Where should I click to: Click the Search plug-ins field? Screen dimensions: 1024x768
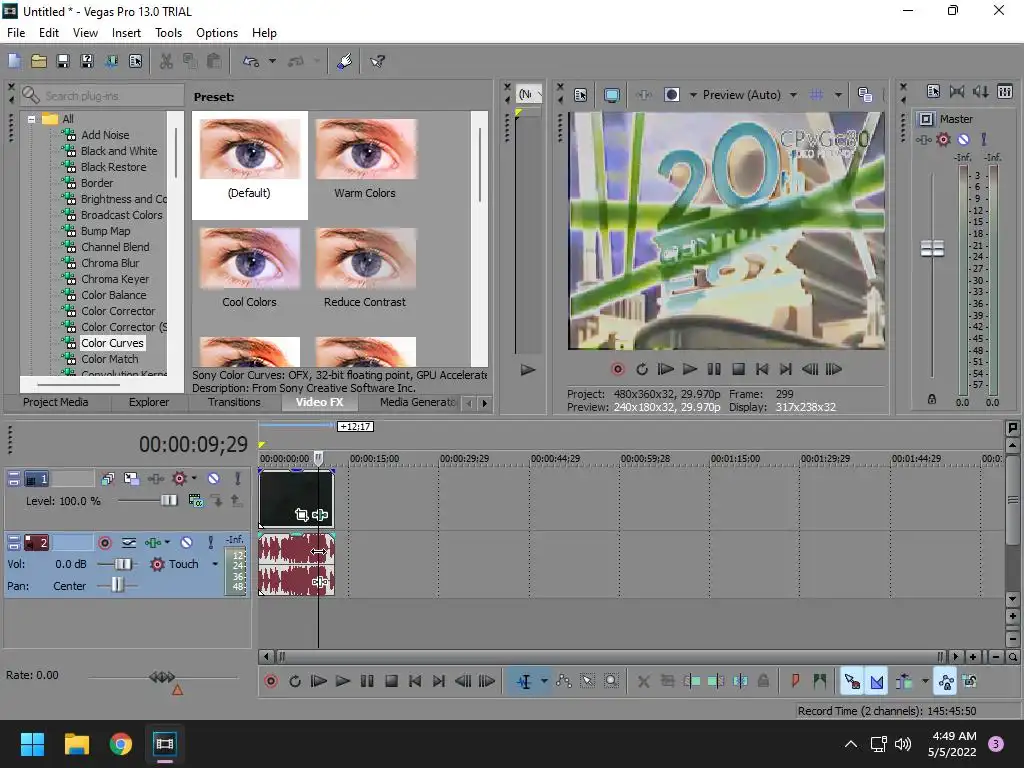[x=102, y=95]
